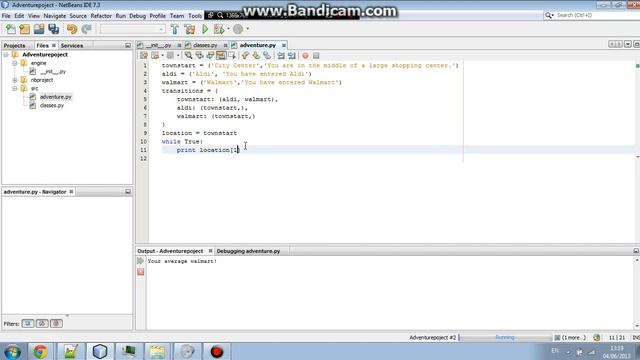
Task: Switch to the Projects tab
Action: [15, 45]
